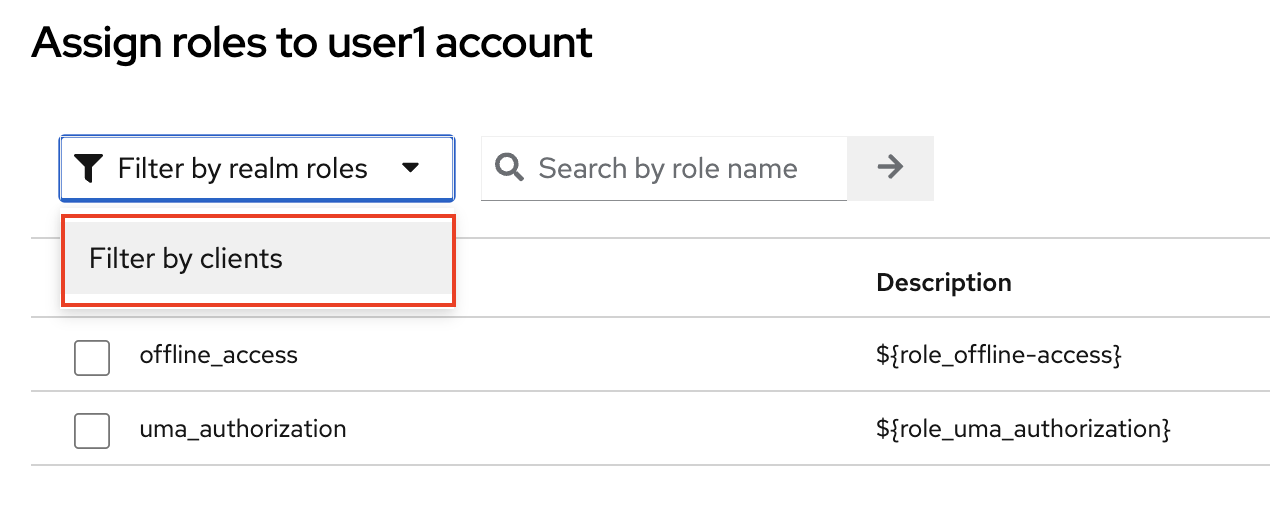
Task: Click the right arrow search submit icon
Action: click(x=890, y=168)
